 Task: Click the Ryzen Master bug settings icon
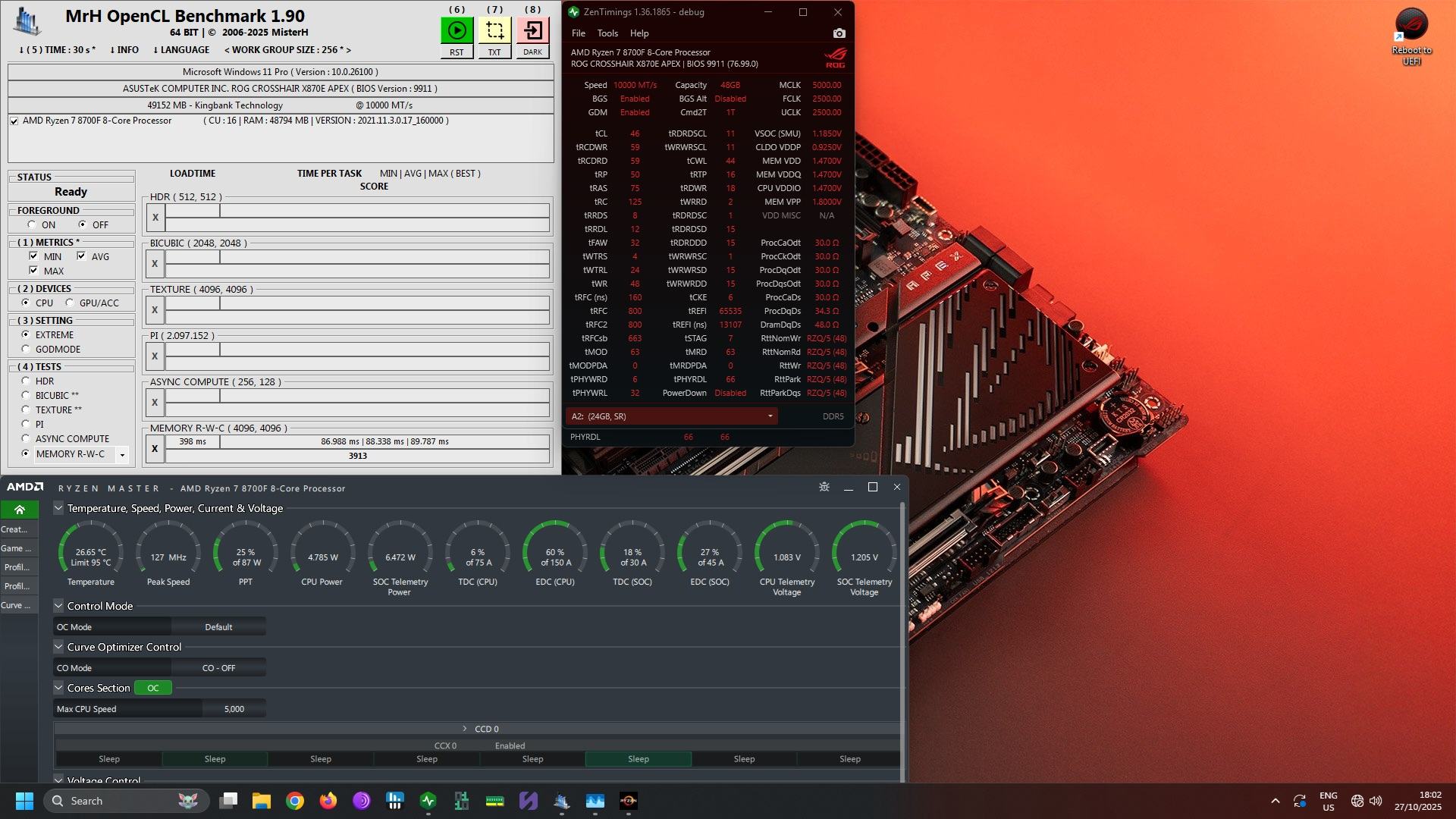tap(824, 487)
